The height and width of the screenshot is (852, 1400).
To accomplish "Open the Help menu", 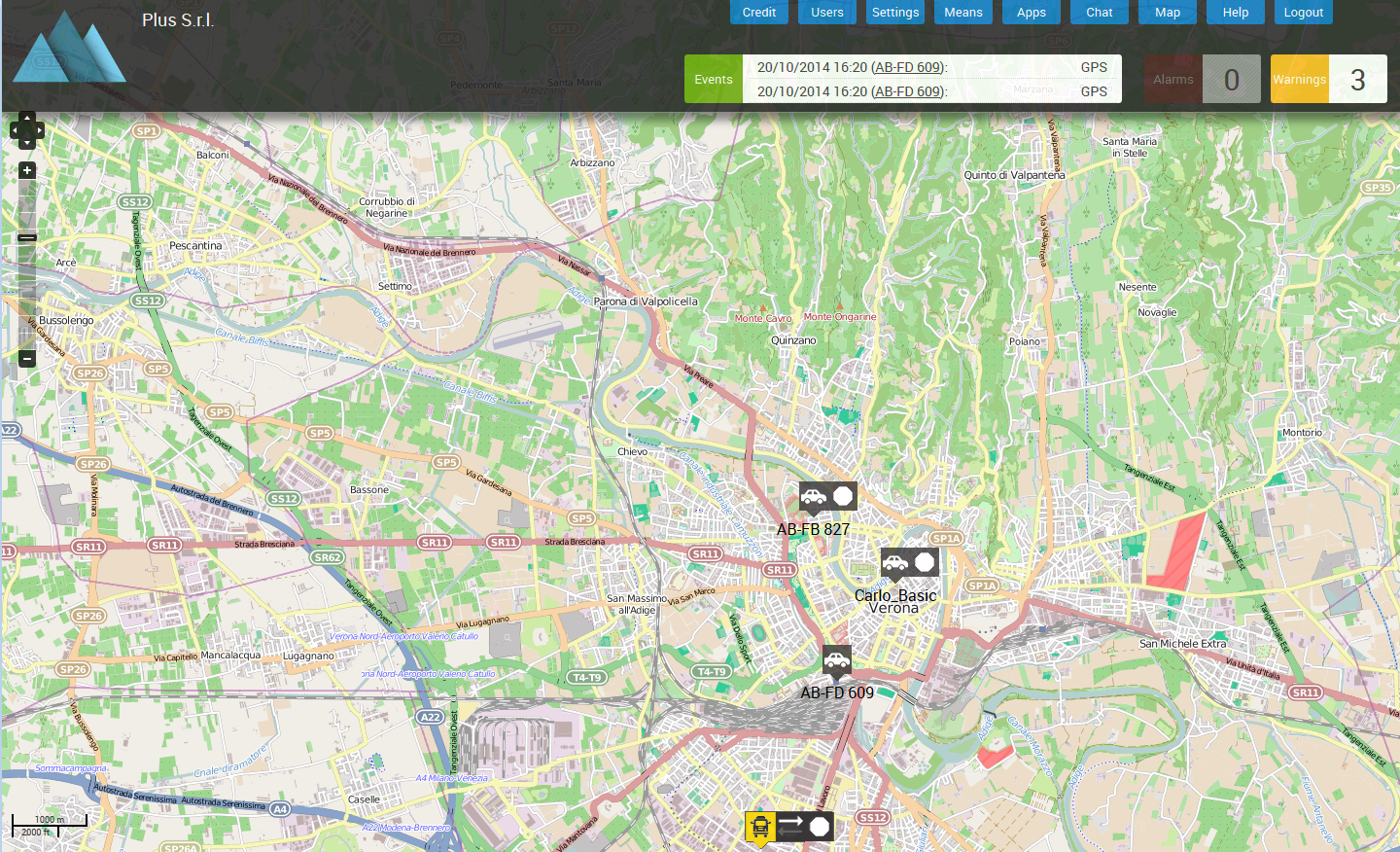I will point(1236,12).
